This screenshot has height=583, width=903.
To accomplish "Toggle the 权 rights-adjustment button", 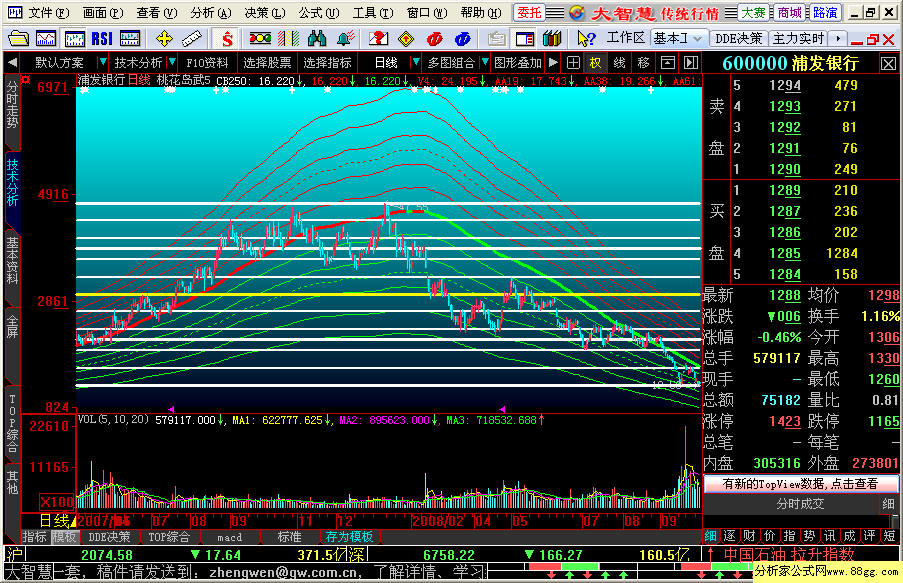I will tap(595, 62).
